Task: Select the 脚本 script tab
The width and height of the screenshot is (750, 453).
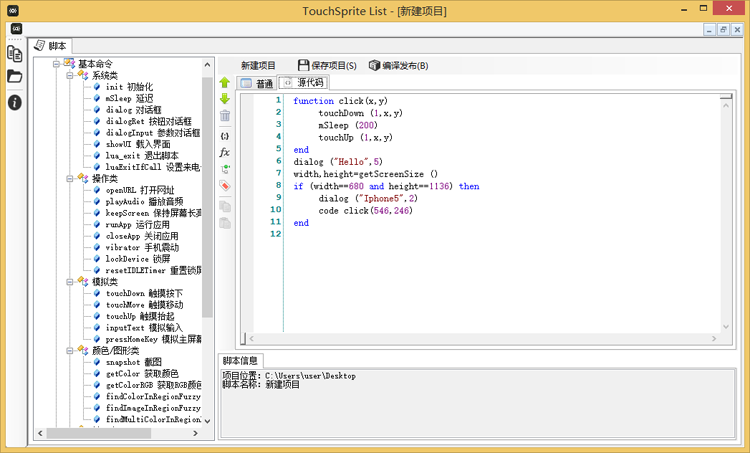Action: click(x=50, y=46)
